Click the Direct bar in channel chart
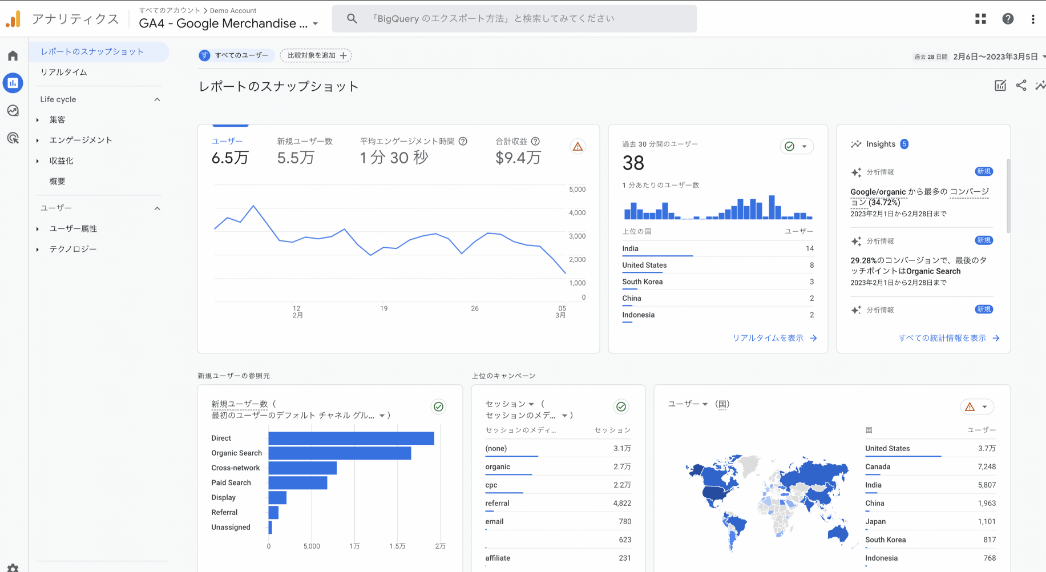The width and height of the screenshot is (1046, 572). click(352, 439)
